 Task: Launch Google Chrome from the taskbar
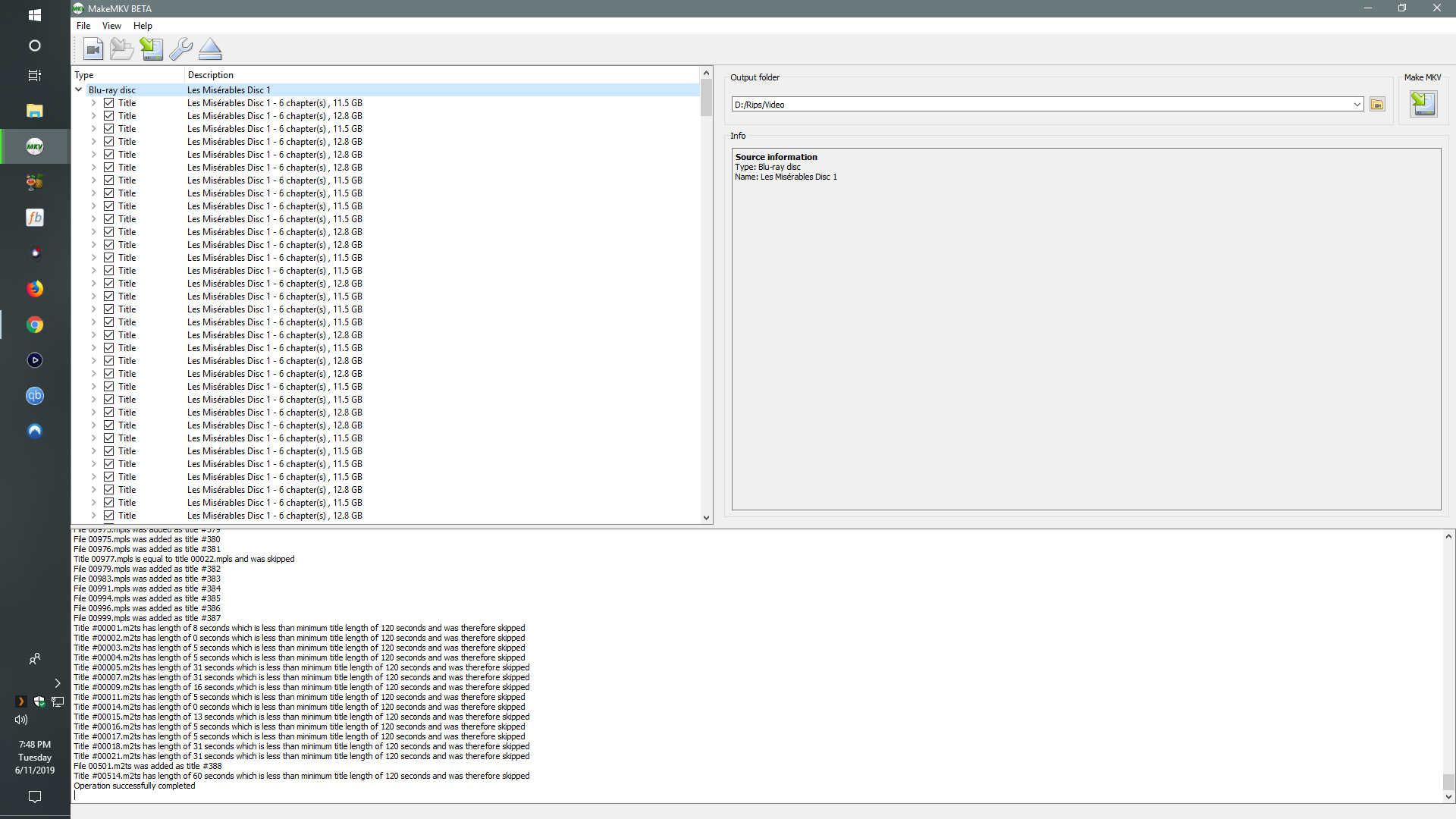click(35, 325)
